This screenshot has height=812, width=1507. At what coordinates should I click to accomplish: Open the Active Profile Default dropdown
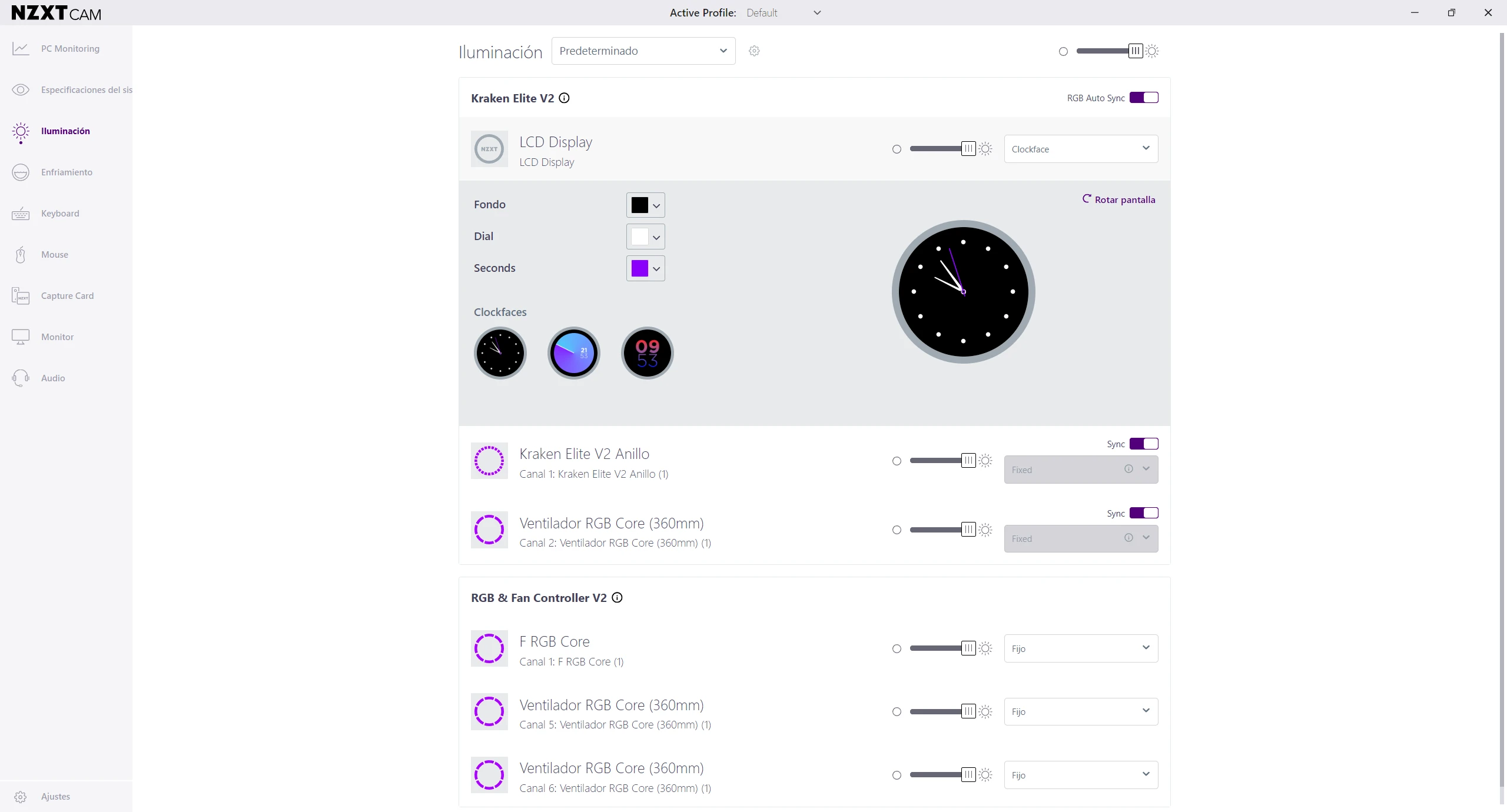[x=784, y=13]
